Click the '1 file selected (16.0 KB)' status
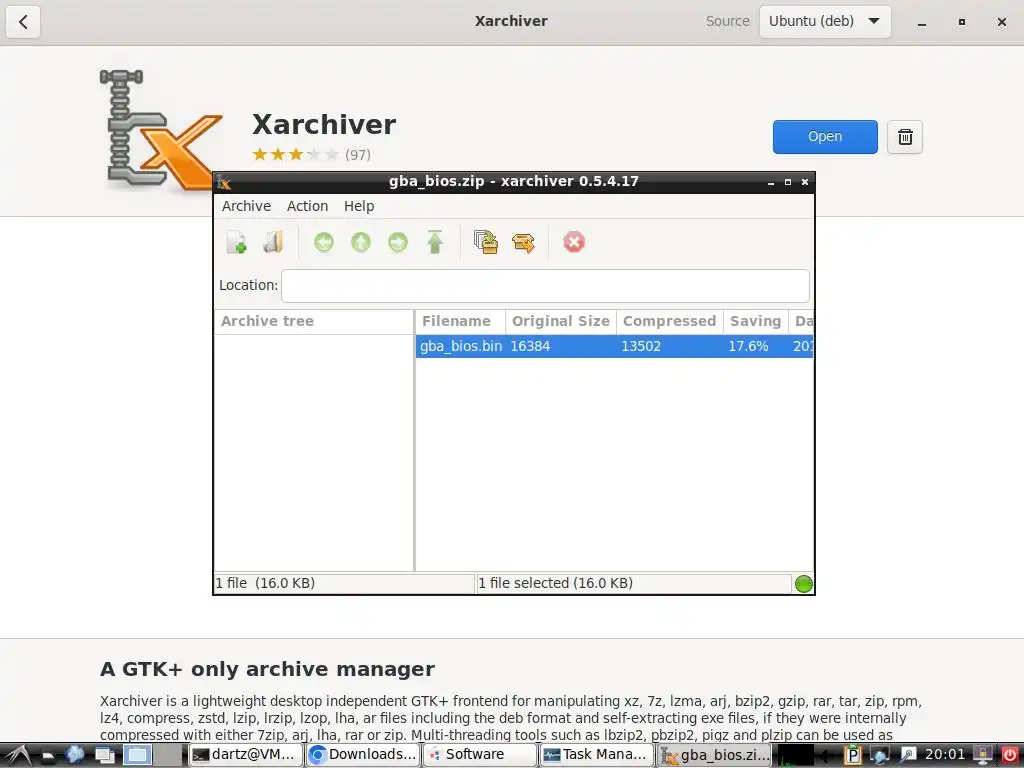1024x768 pixels. [x=555, y=584]
